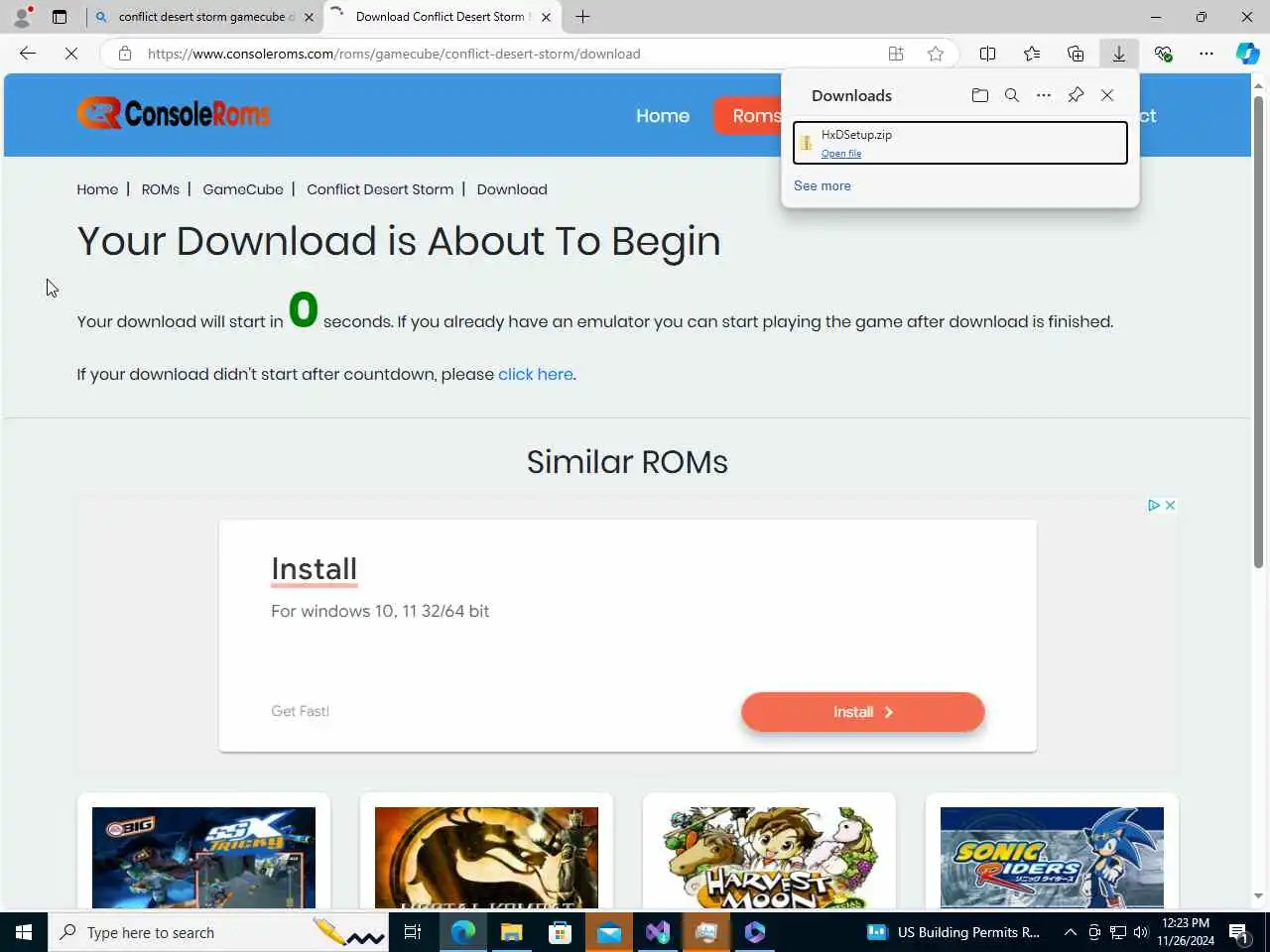Open Task View on the taskbar
This screenshot has height=952, width=1270.
pos(413,932)
